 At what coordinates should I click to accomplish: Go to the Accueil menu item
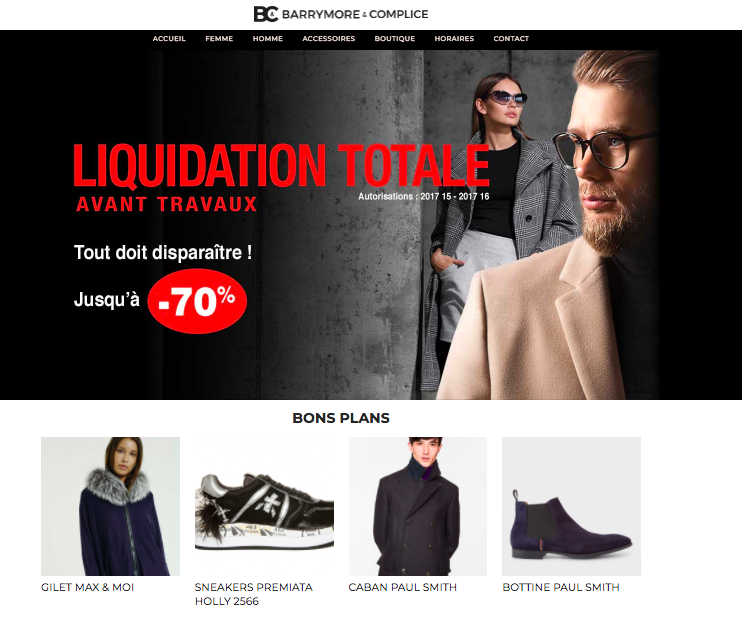click(x=169, y=39)
